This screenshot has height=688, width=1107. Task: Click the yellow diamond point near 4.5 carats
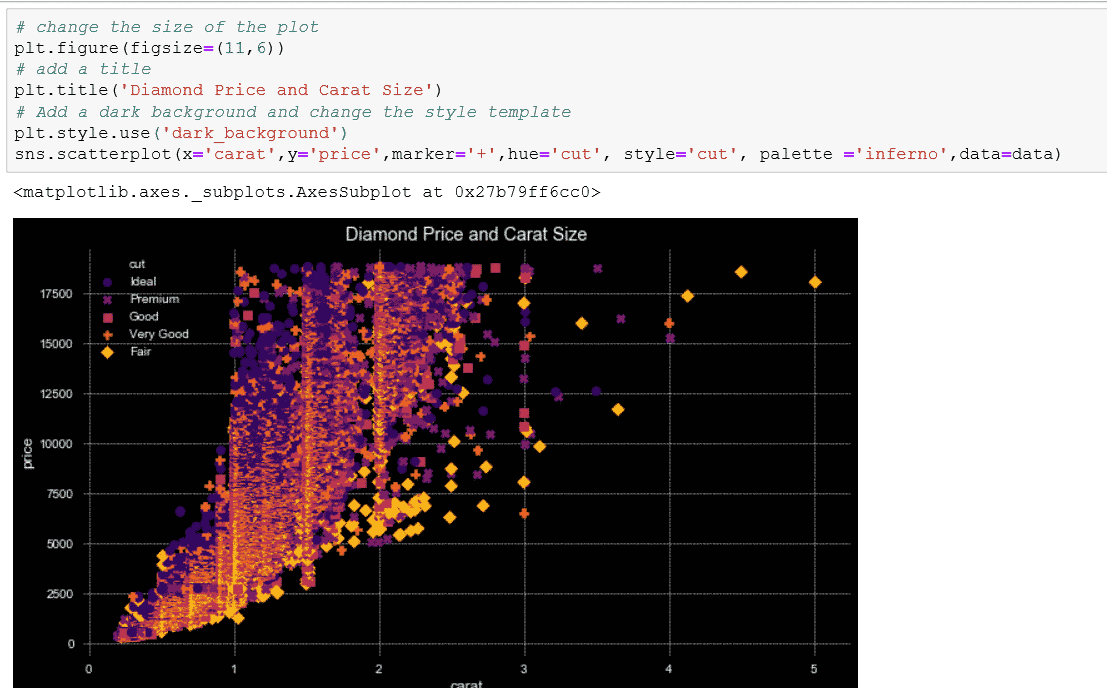741,272
